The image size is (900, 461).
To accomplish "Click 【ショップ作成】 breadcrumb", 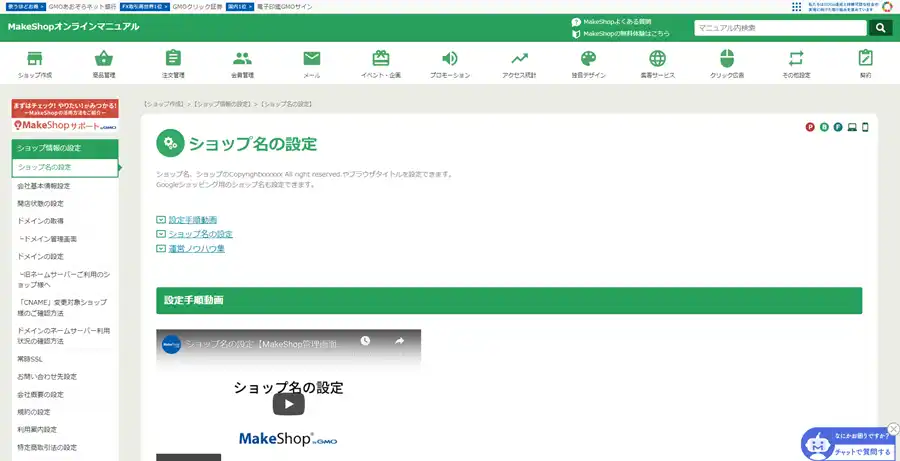I will 165,104.
